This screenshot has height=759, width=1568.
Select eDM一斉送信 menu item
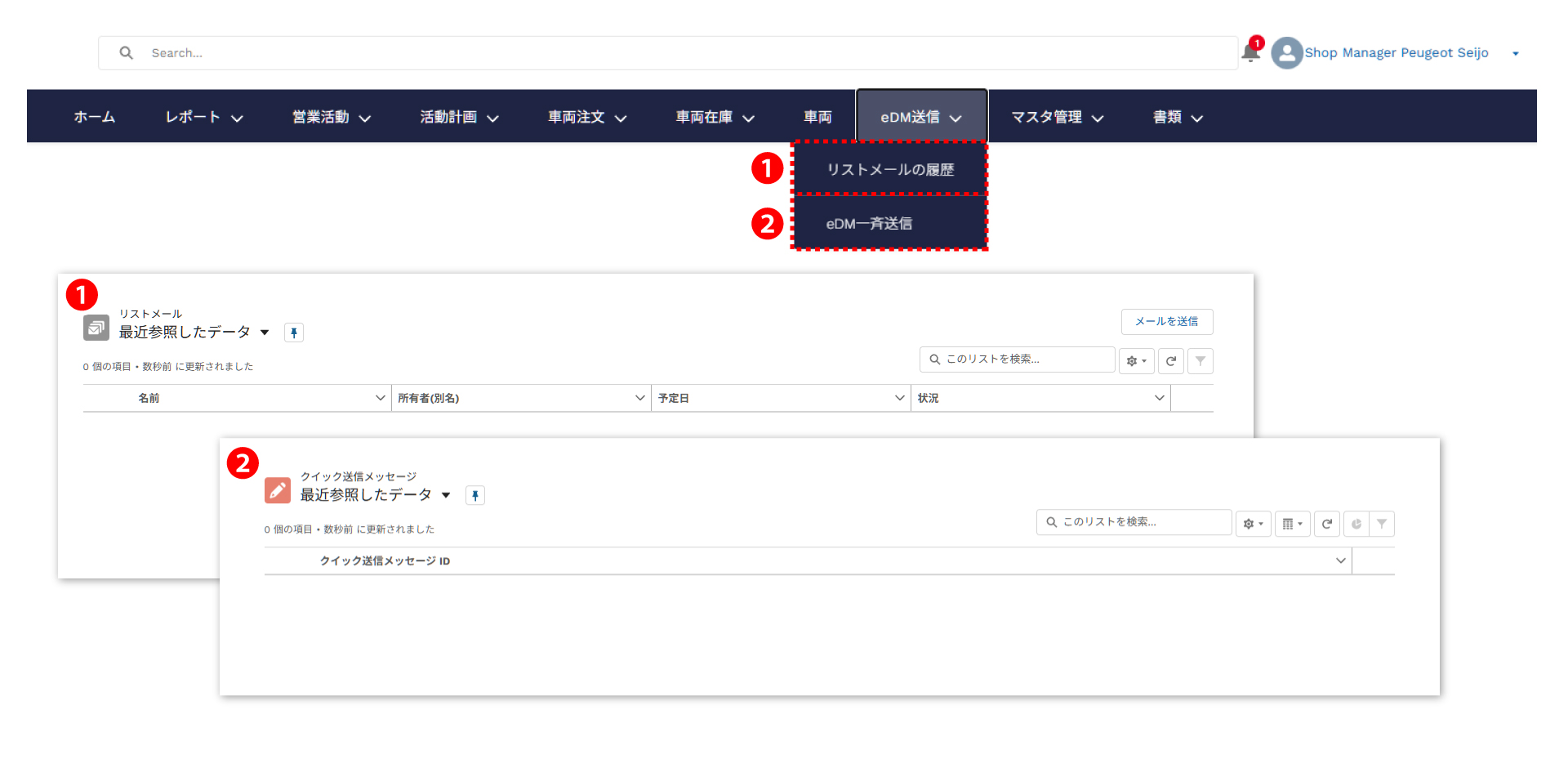click(869, 224)
